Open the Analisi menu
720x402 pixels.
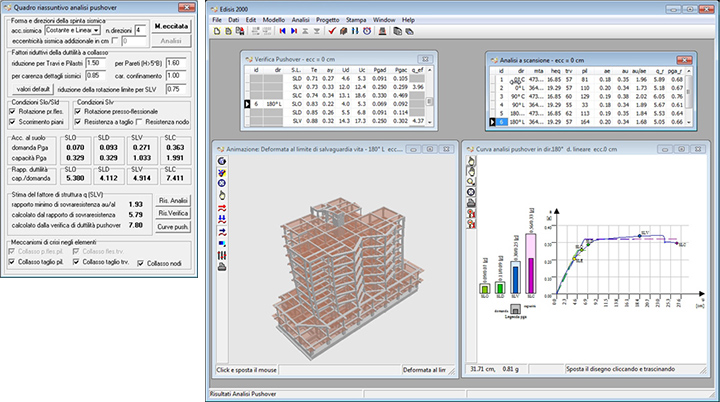pos(300,20)
